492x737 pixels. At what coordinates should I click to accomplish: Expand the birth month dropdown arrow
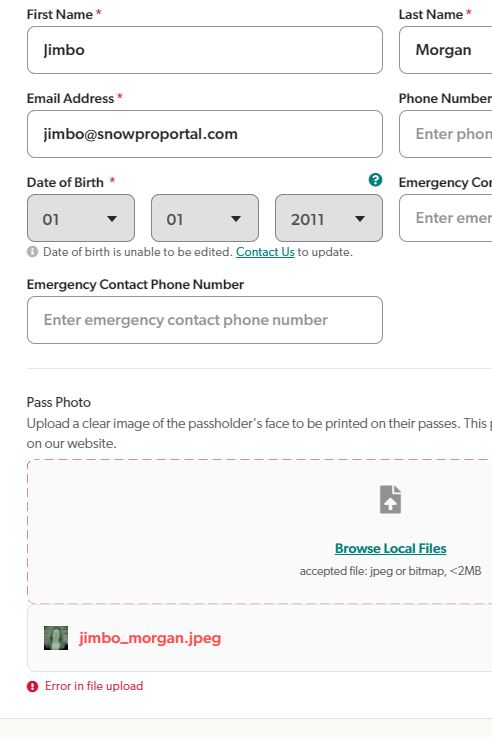coord(112,219)
